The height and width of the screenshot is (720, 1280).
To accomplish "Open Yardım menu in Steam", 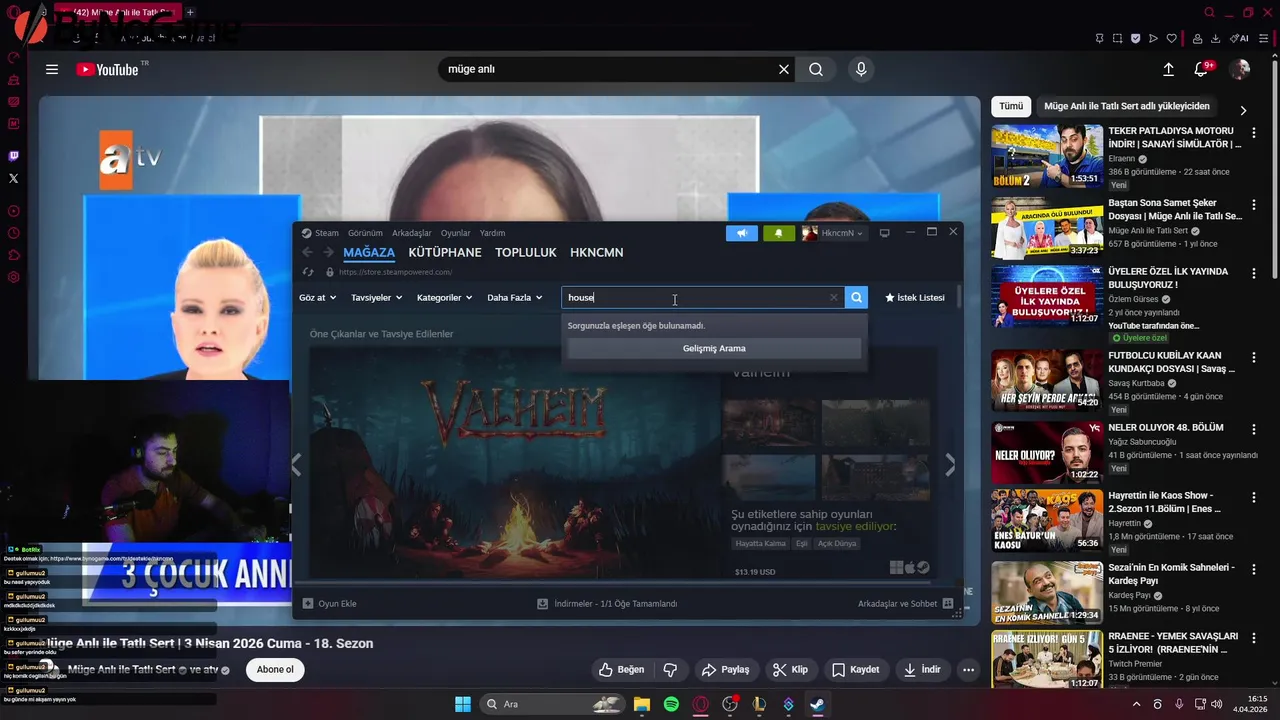I will pos(492,233).
